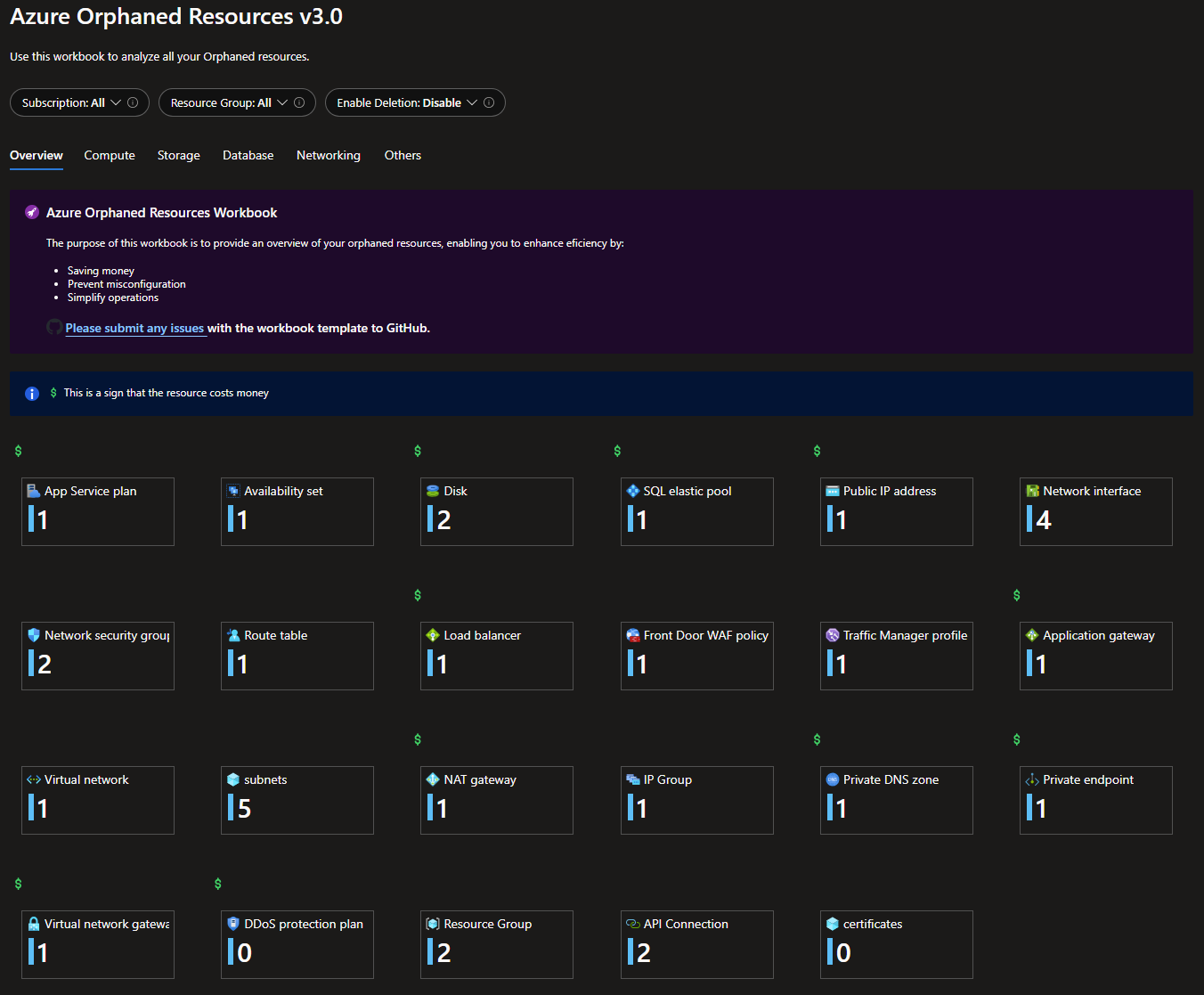Select the App Service plan tile icon
This screenshot has width=1204, height=995.
click(32, 490)
